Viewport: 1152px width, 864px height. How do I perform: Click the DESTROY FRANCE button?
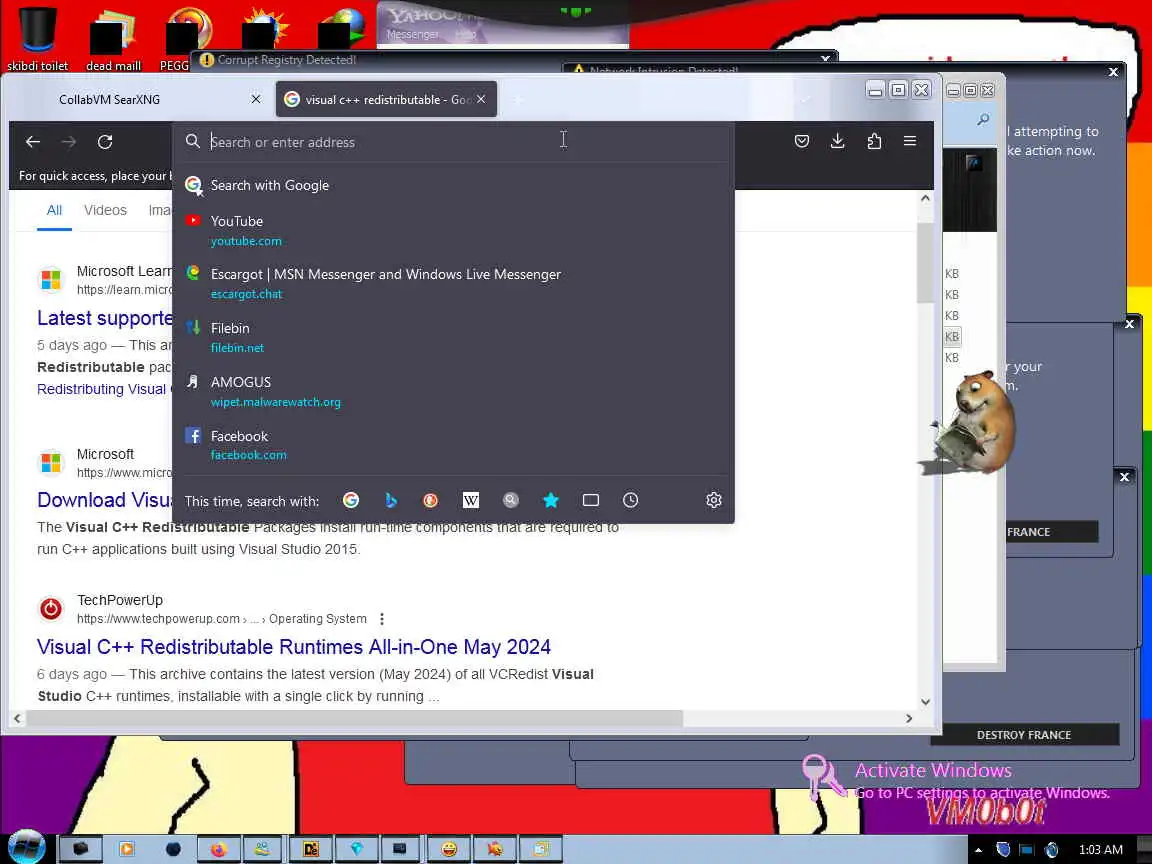1023,735
